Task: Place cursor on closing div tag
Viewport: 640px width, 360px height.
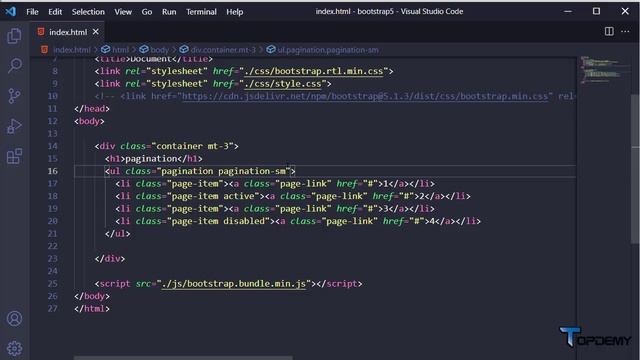Action: (110, 259)
